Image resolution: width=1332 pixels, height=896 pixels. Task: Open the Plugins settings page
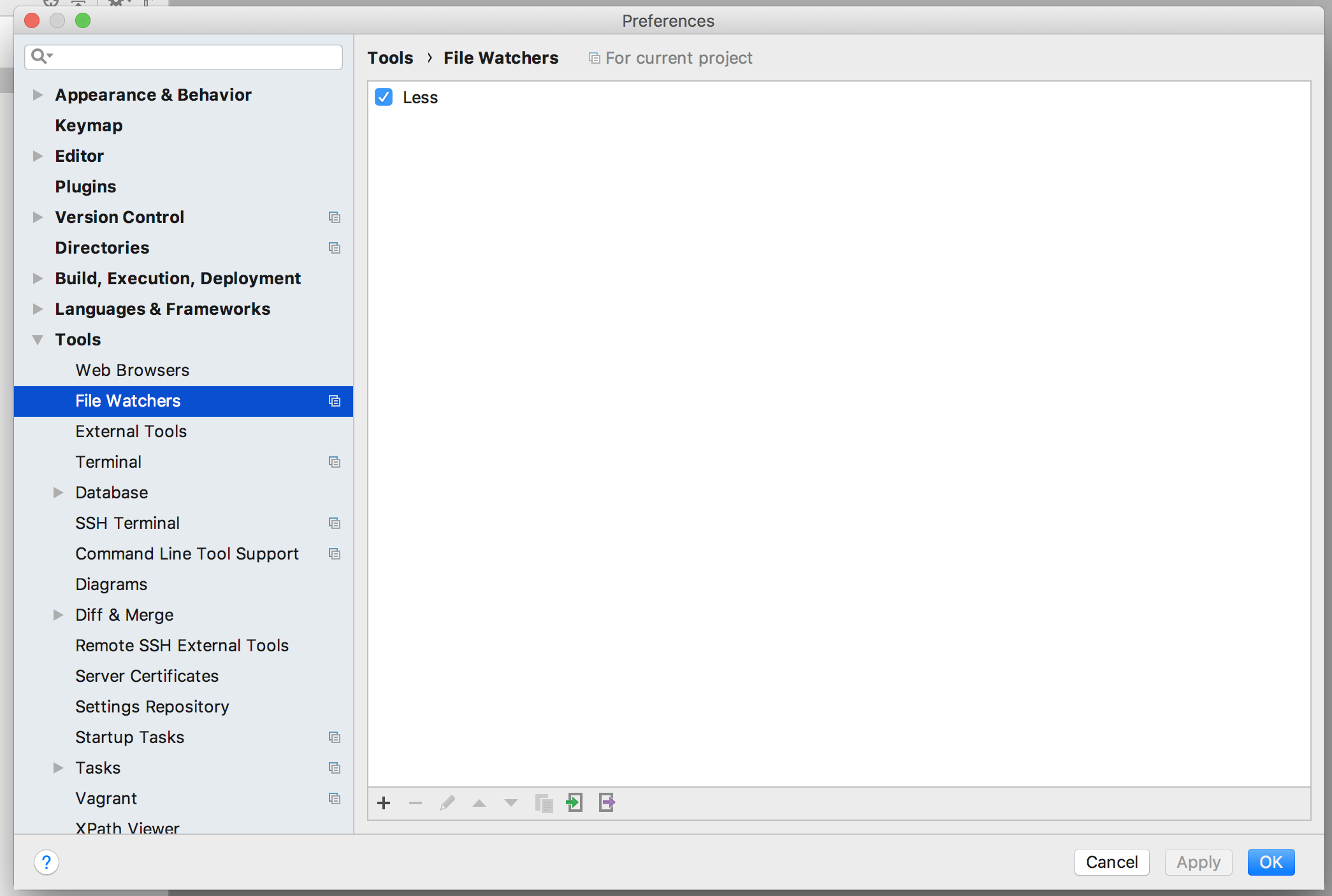click(85, 187)
